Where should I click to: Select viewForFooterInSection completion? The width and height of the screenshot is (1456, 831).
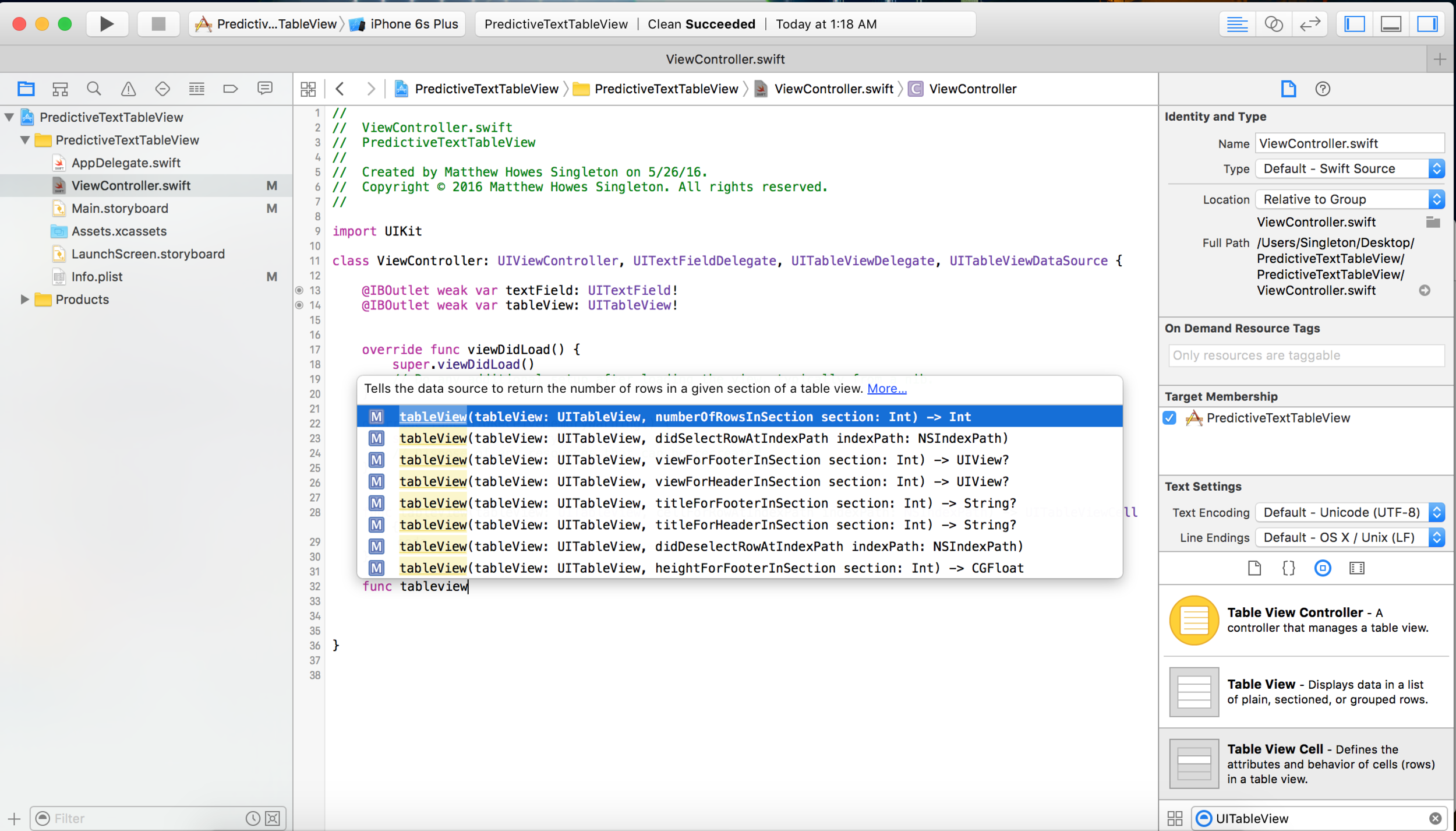click(x=740, y=460)
